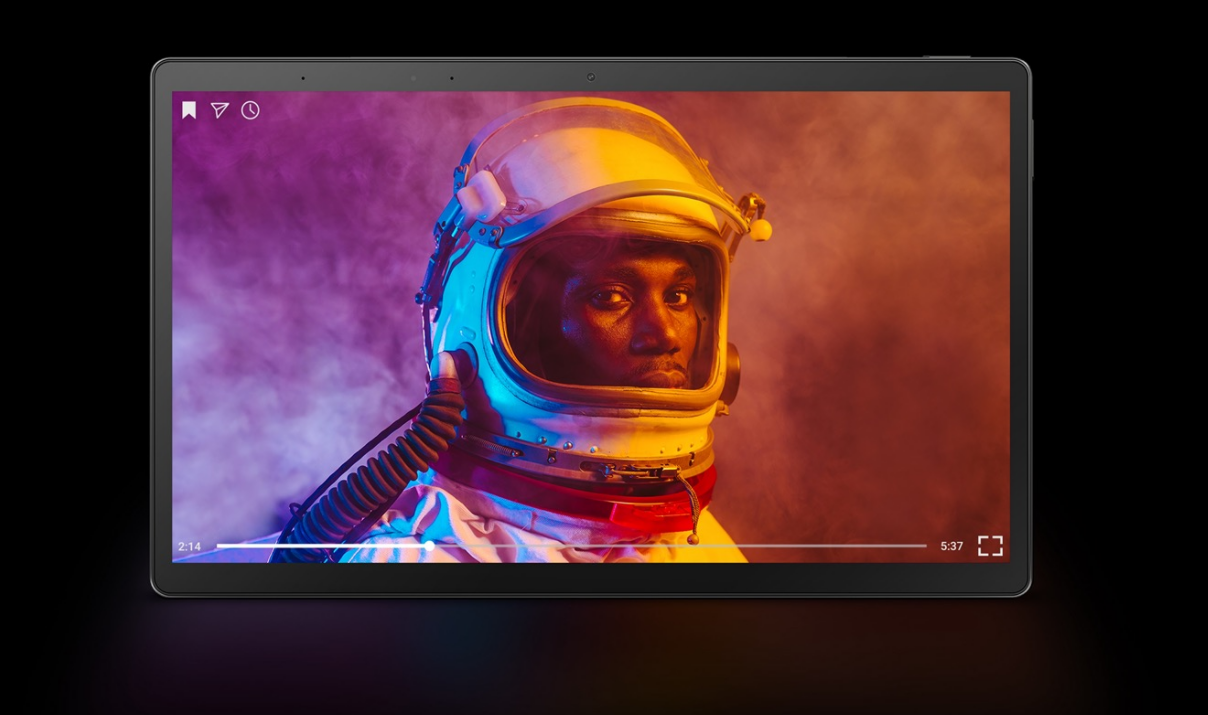Click the yellow knob on helmet's right side

click(x=762, y=231)
